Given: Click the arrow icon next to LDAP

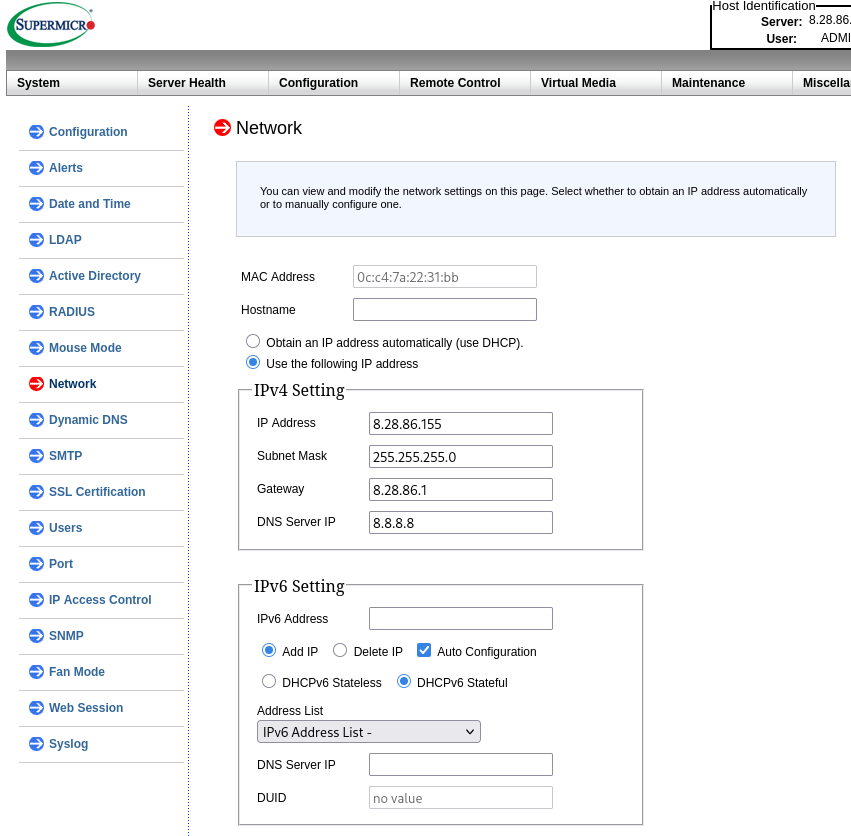Looking at the screenshot, I should pyautogui.click(x=36, y=240).
